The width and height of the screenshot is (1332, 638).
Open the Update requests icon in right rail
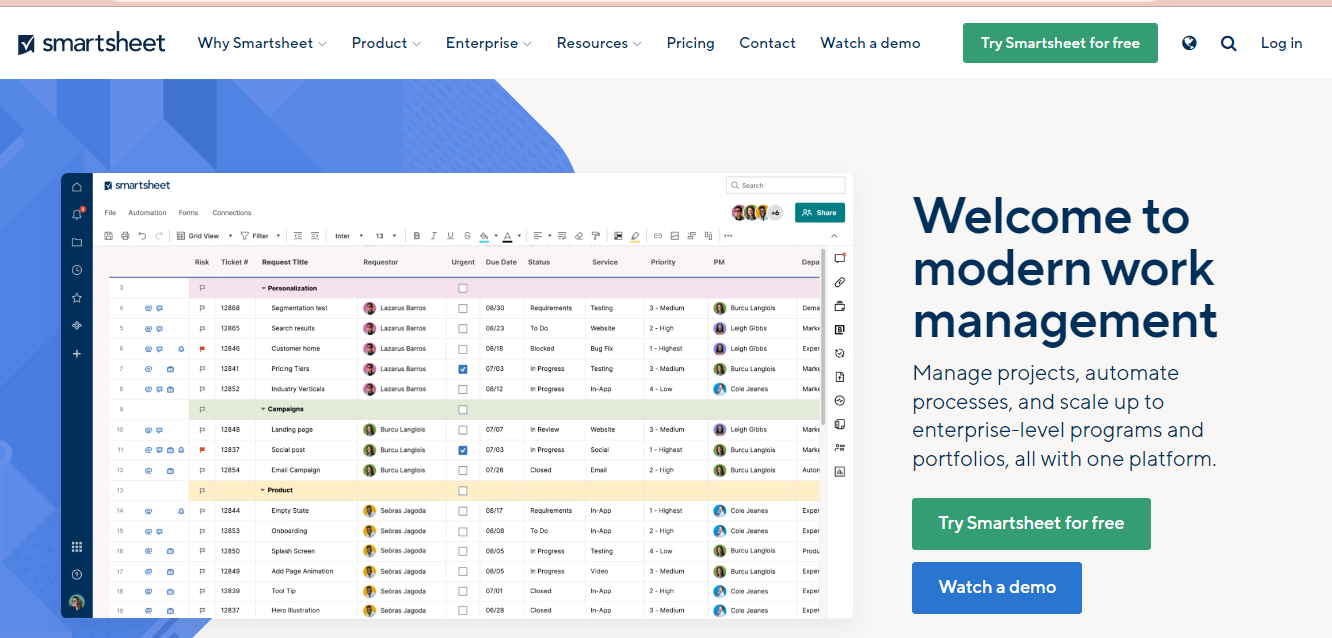840,353
